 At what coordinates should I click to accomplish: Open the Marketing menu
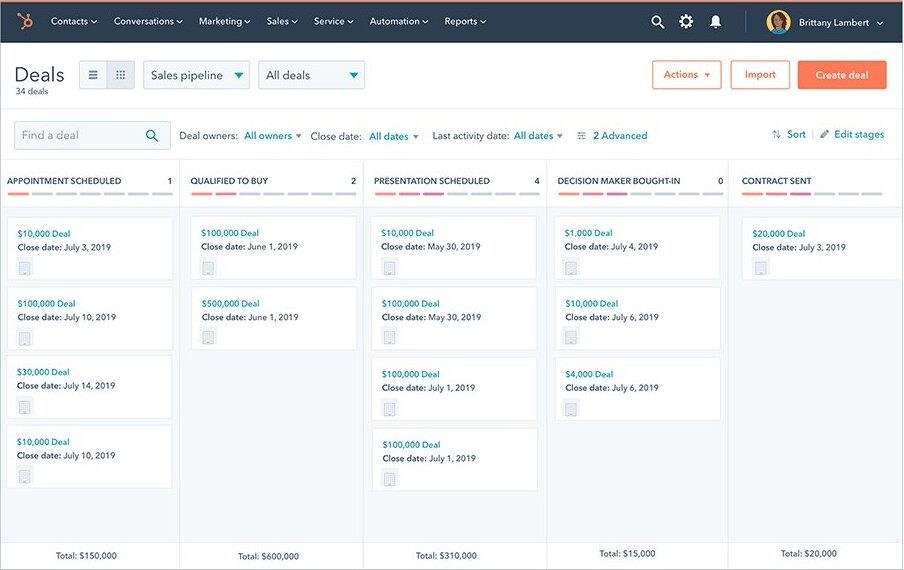click(x=224, y=21)
